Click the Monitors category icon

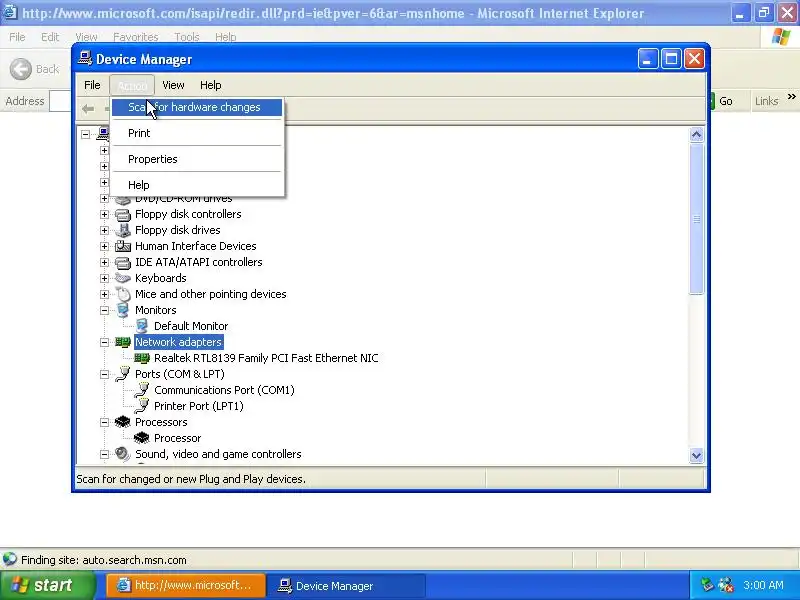123,310
